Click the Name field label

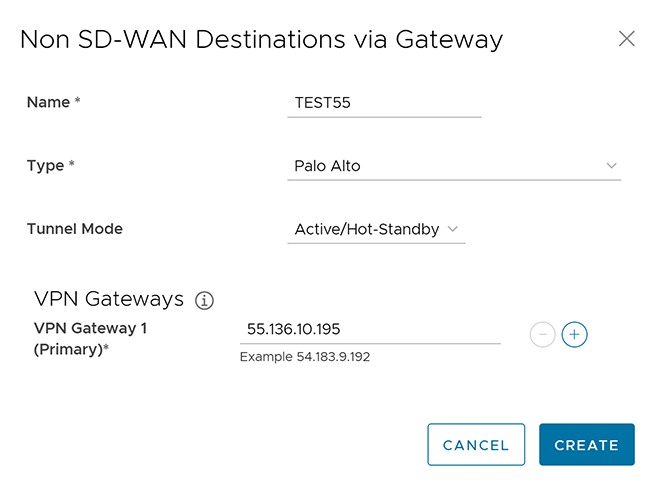click(48, 102)
